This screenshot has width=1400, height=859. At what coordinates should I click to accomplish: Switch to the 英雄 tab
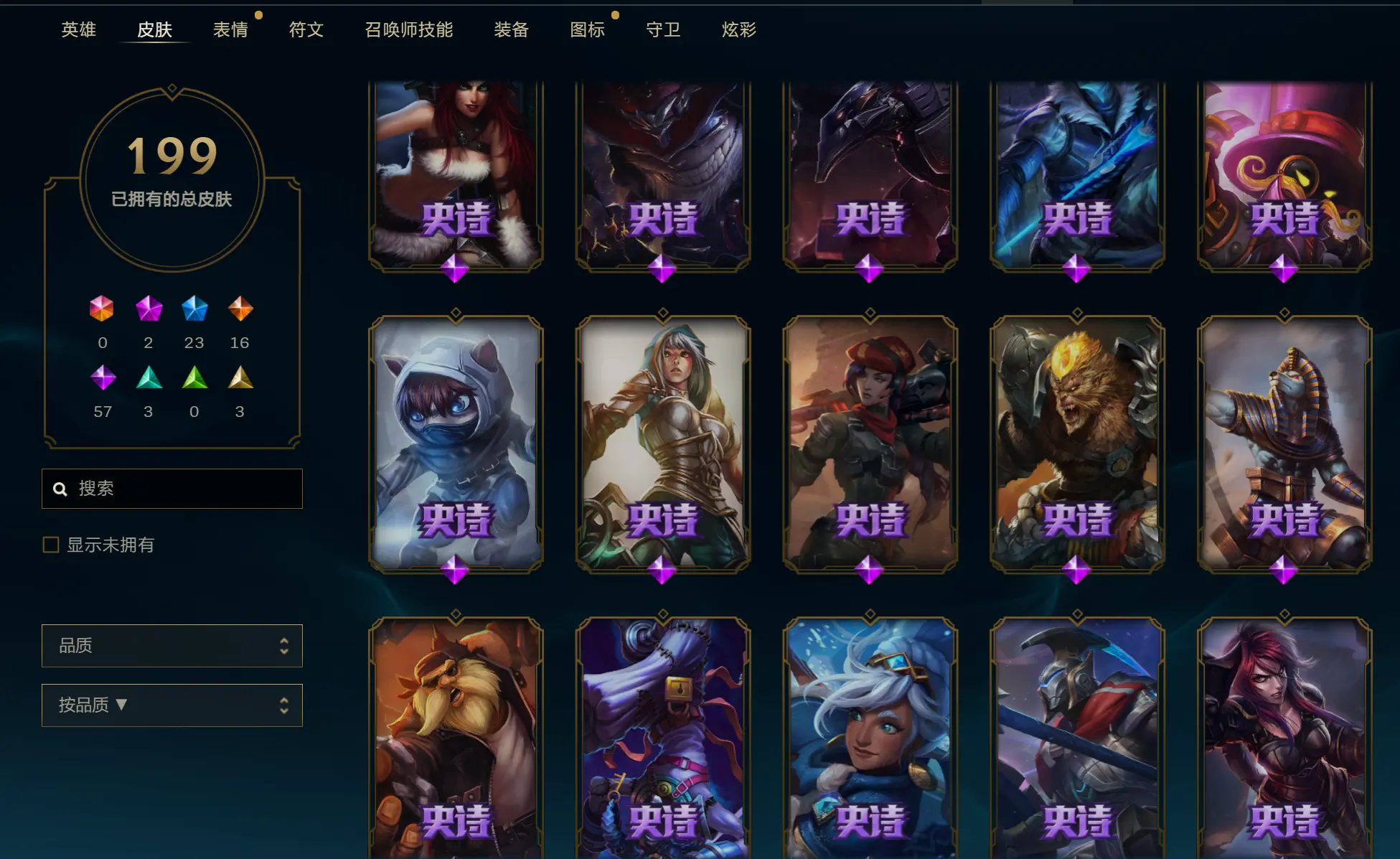point(78,29)
